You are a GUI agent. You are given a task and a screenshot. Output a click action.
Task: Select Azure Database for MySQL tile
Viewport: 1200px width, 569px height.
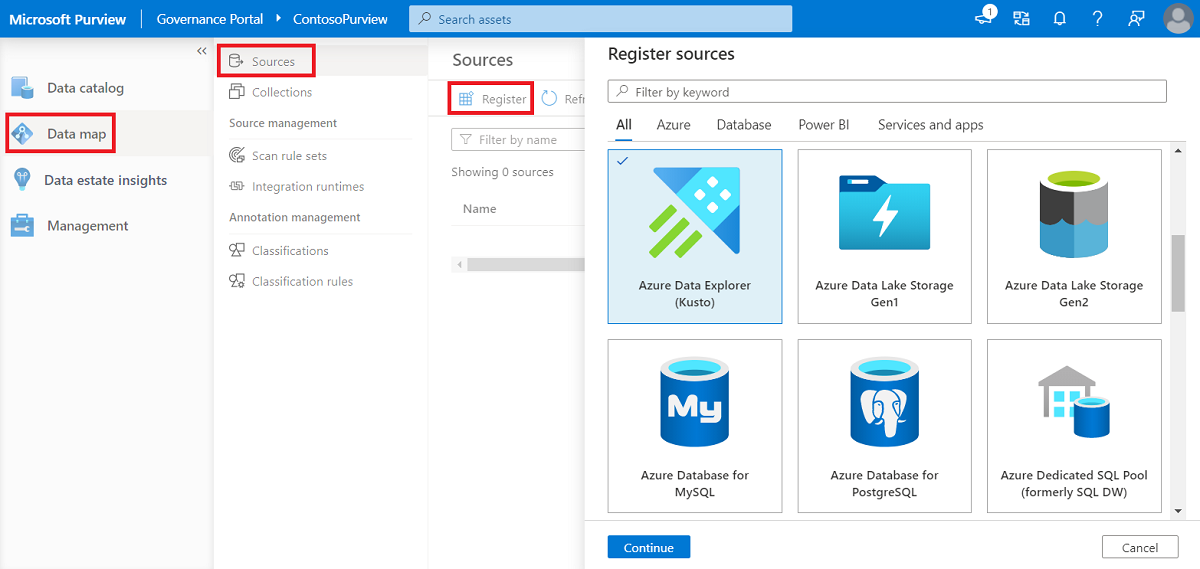tap(695, 426)
